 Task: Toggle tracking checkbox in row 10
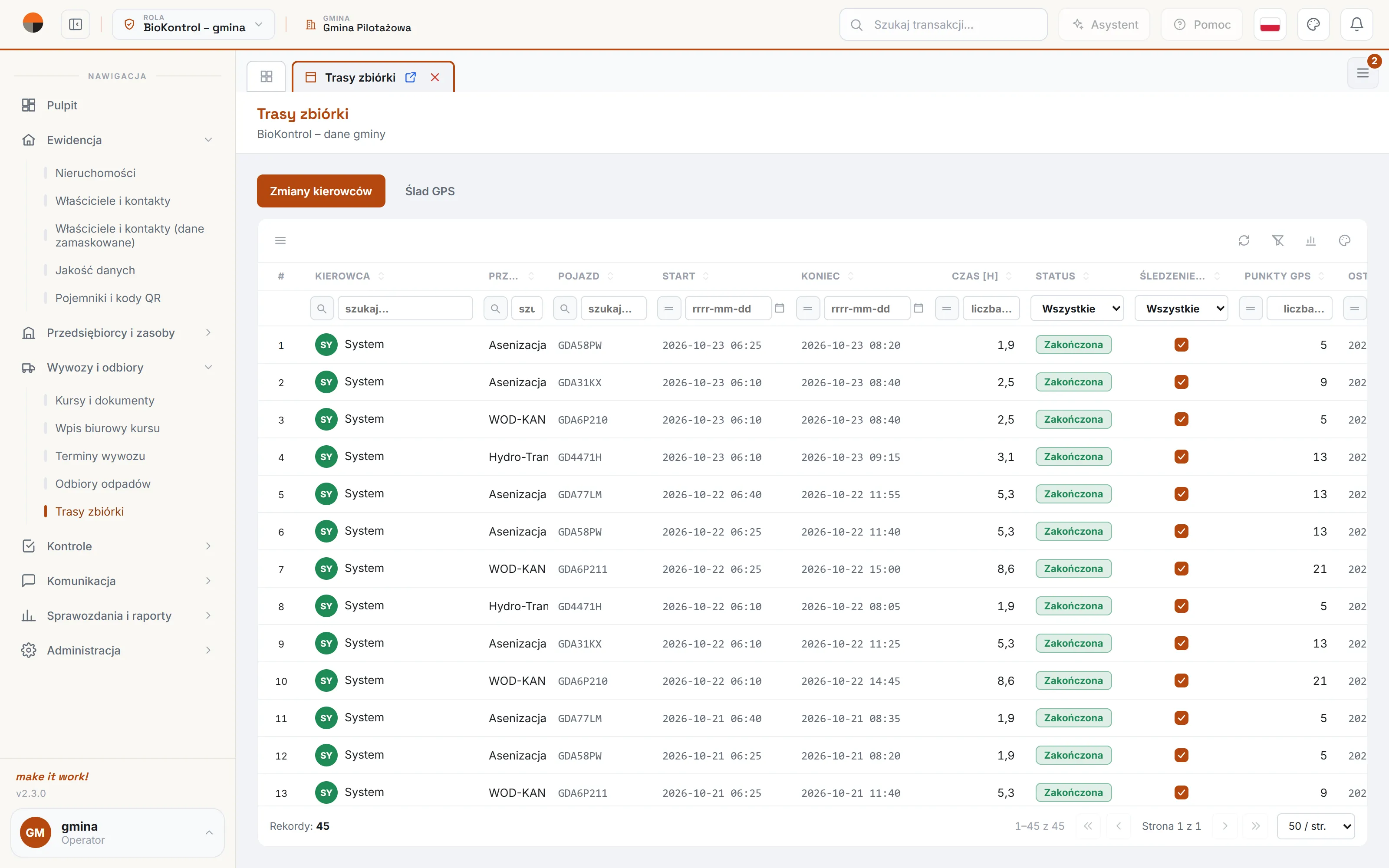point(1181,680)
